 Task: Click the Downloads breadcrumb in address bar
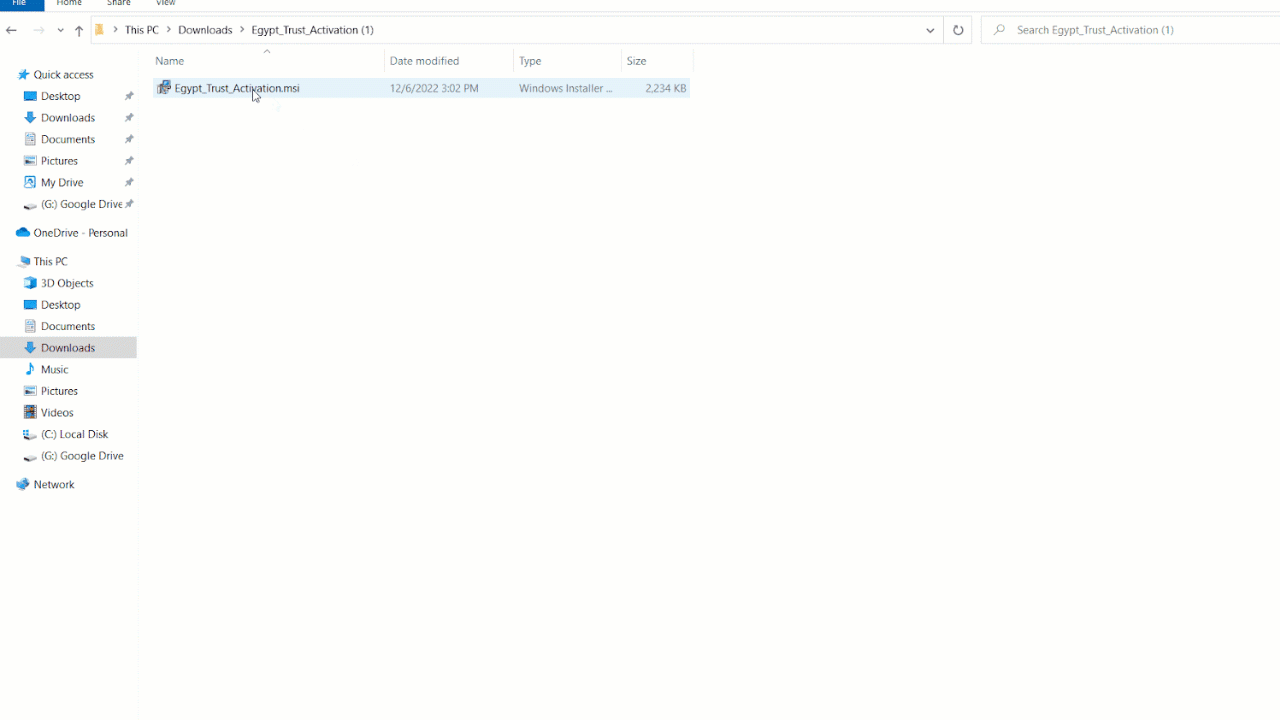coord(205,30)
